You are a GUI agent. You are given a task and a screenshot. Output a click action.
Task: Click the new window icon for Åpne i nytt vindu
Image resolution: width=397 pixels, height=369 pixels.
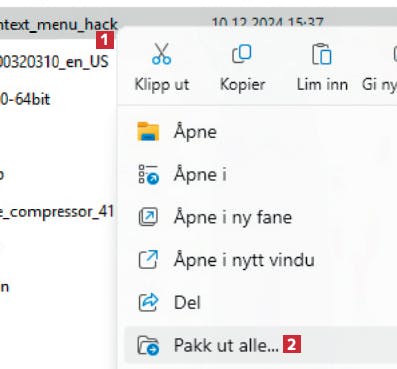pos(148,260)
